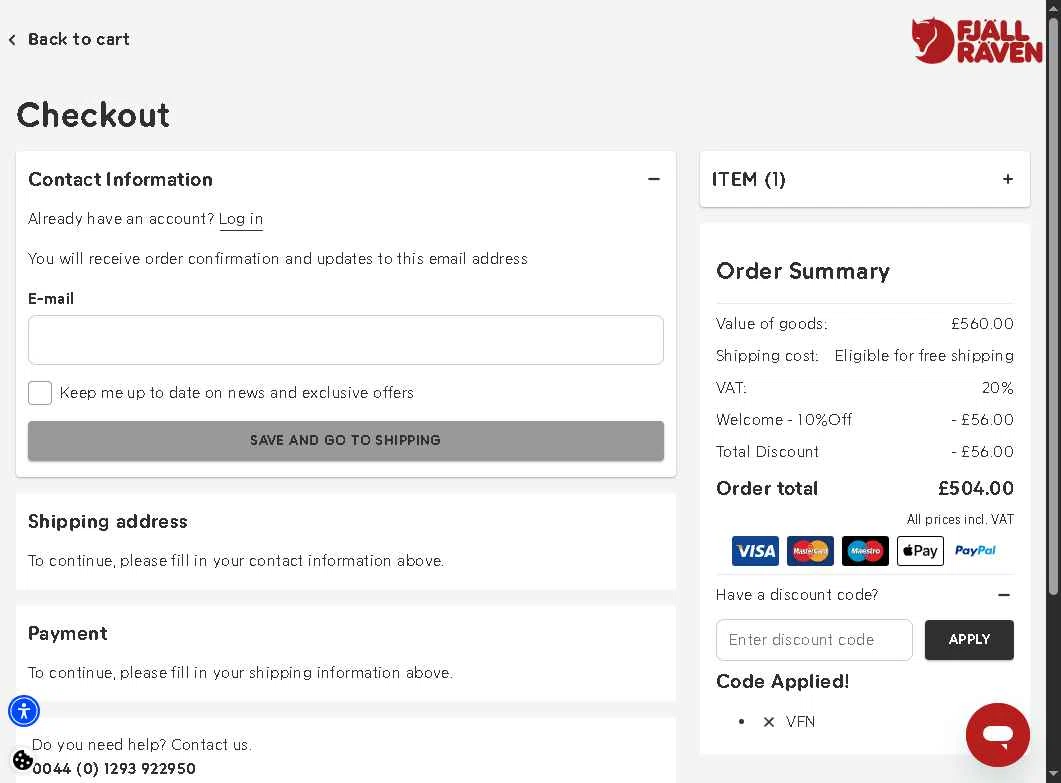Go back to cart

(78, 39)
